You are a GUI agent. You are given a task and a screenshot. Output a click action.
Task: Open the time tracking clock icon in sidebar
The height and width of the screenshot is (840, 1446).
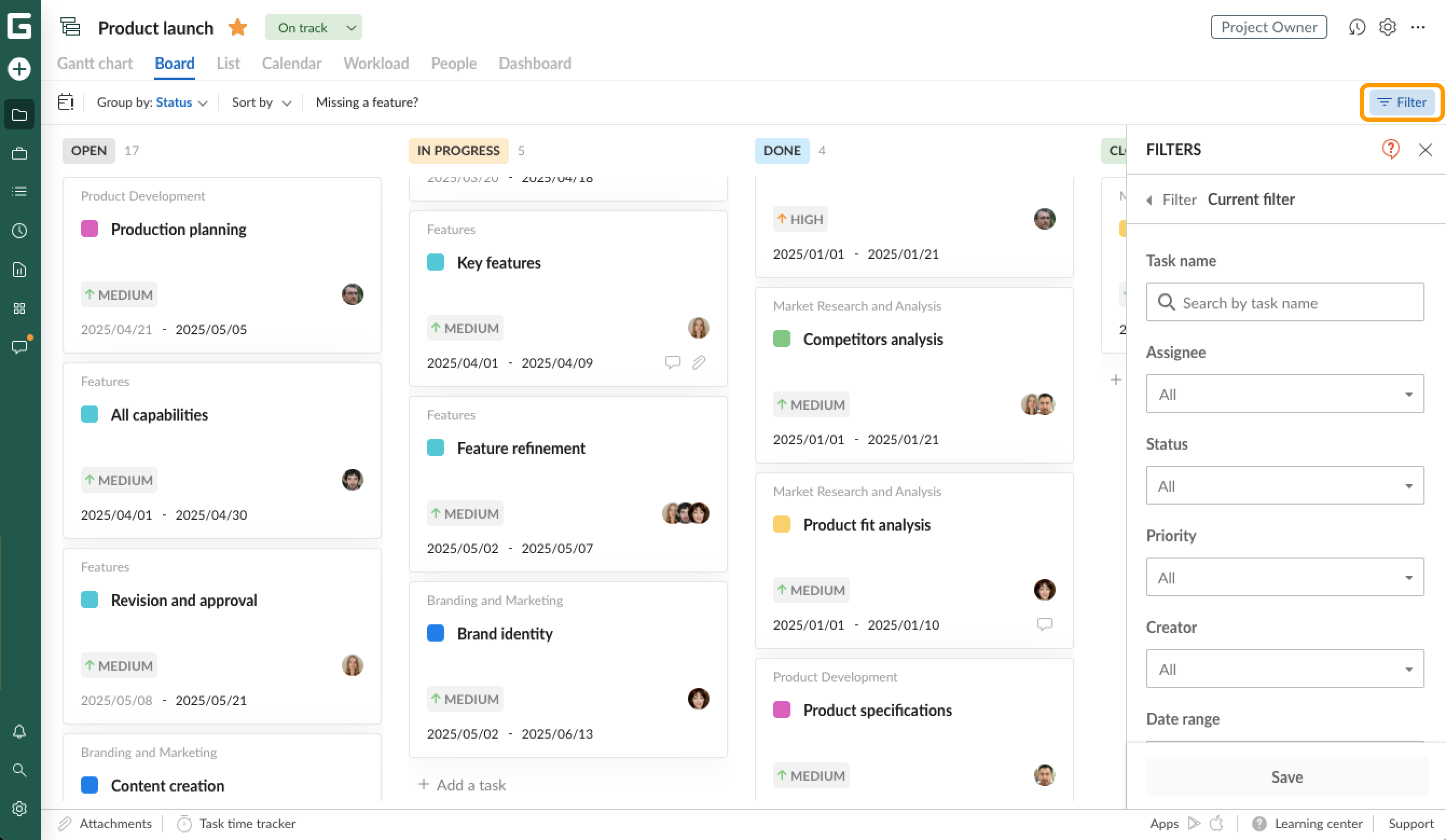[x=19, y=231]
